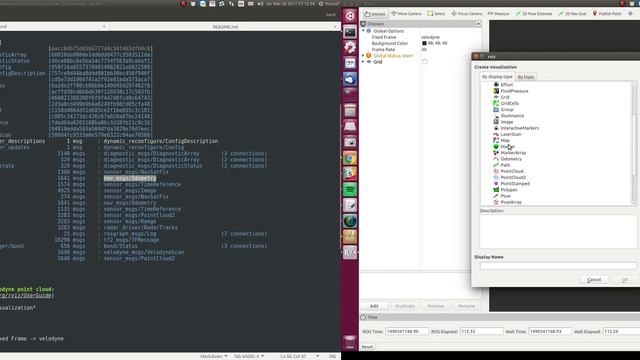Choose Group display type
The height and width of the screenshot is (360, 640).
(503, 109)
